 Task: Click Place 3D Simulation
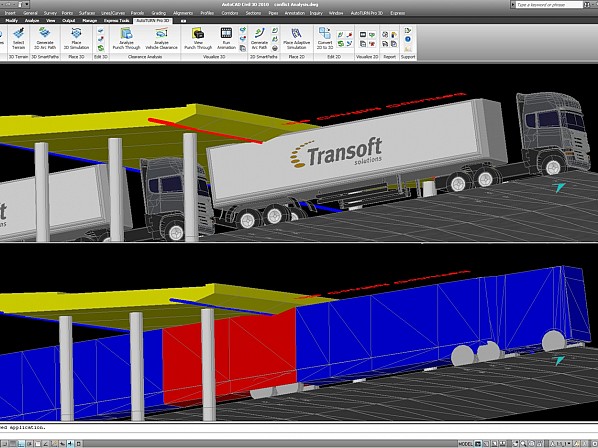tap(76, 39)
